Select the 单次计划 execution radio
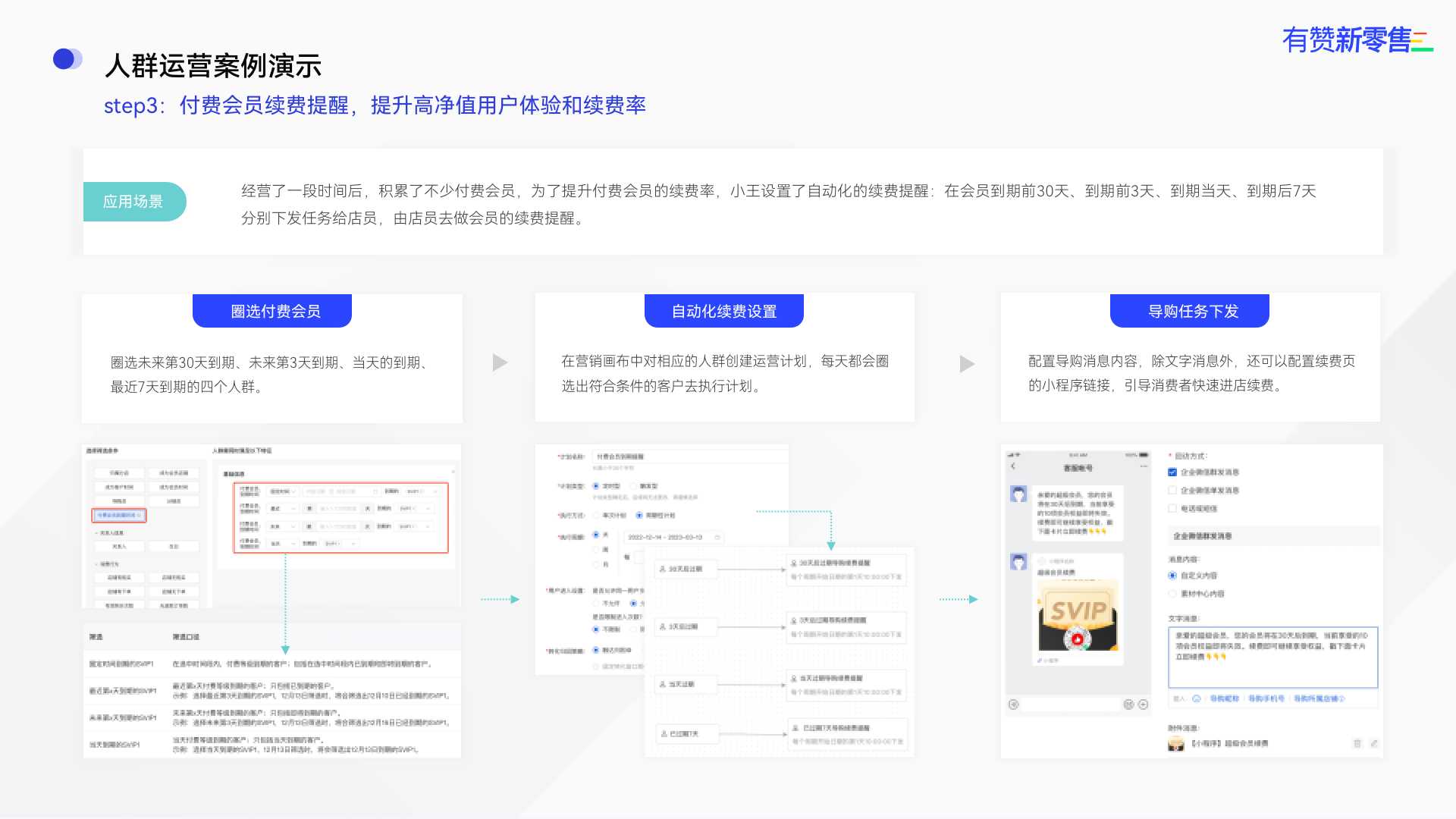The height and width of the screenshot is (819, 1456). click(x=596, y=515)
